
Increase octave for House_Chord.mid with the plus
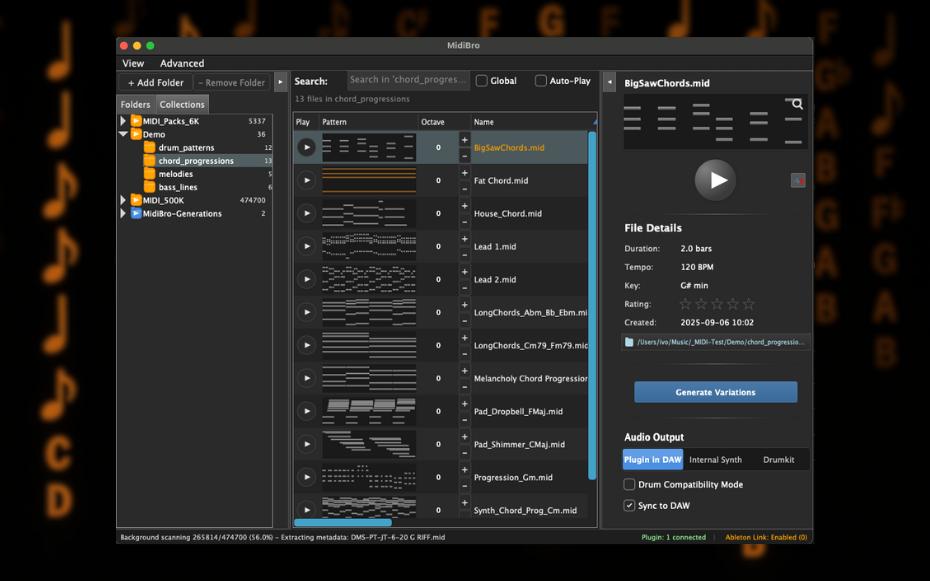[x=463, y=207]
